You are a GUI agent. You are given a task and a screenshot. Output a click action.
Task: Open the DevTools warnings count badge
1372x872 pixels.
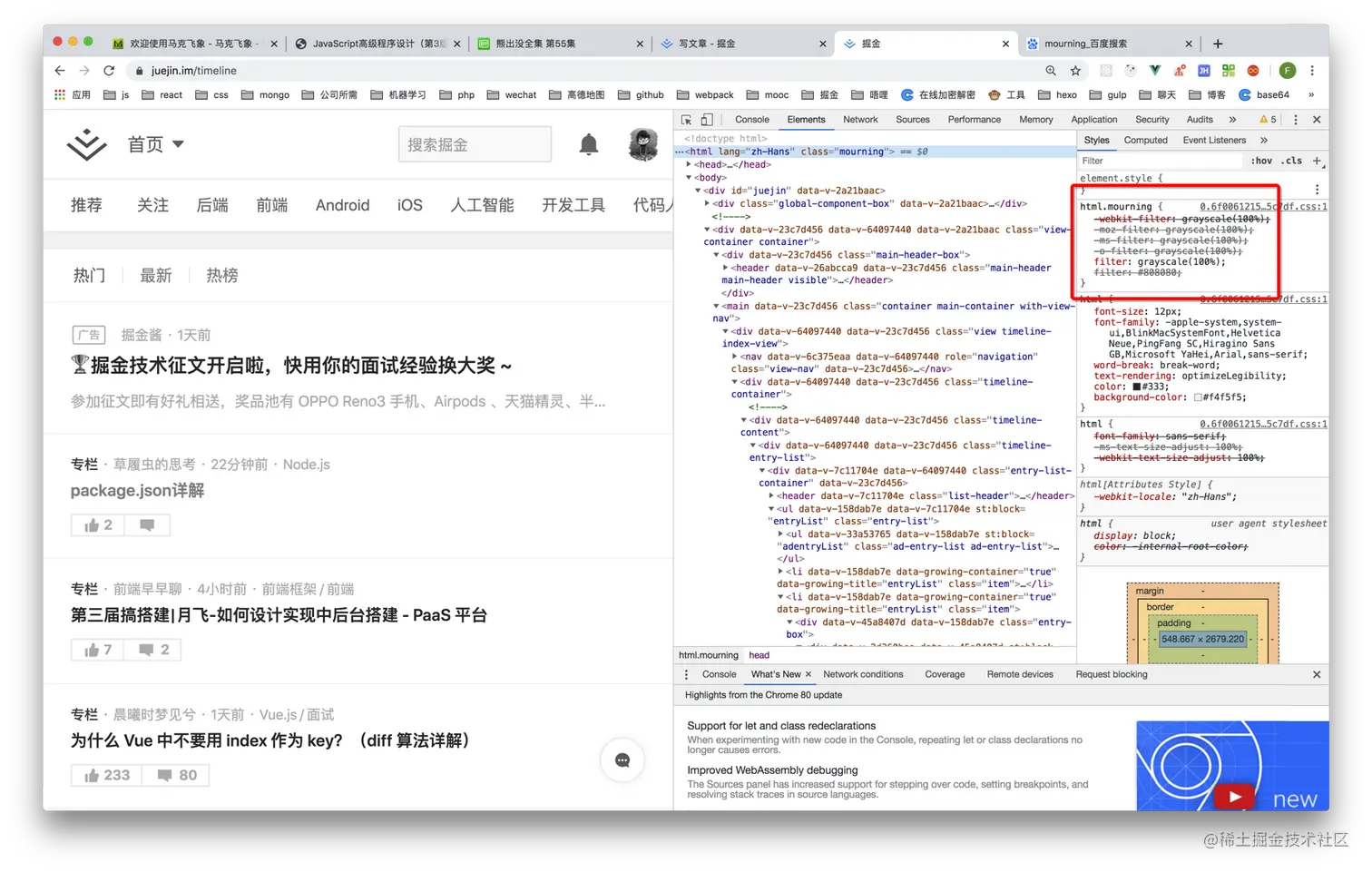[1268, 120]
